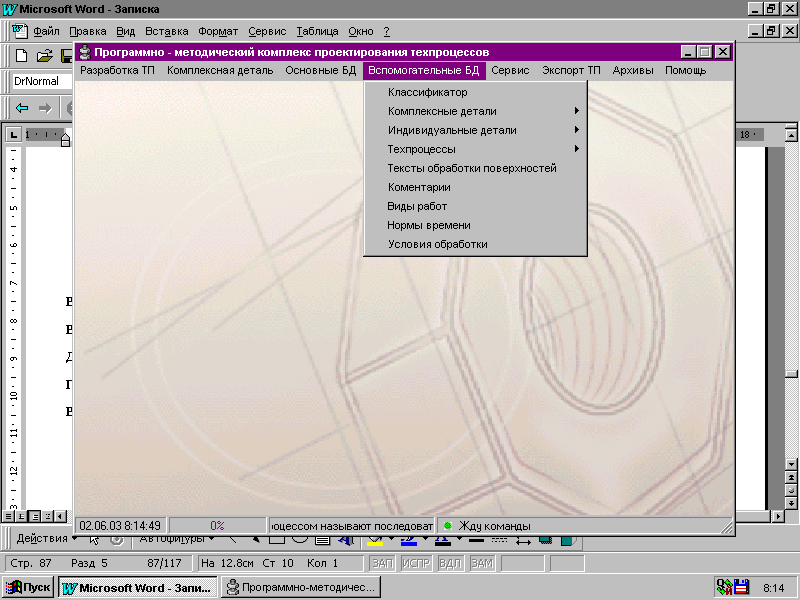Click the flag-colored tray icon beside the clock
The image size is (800, 600).
741,587
